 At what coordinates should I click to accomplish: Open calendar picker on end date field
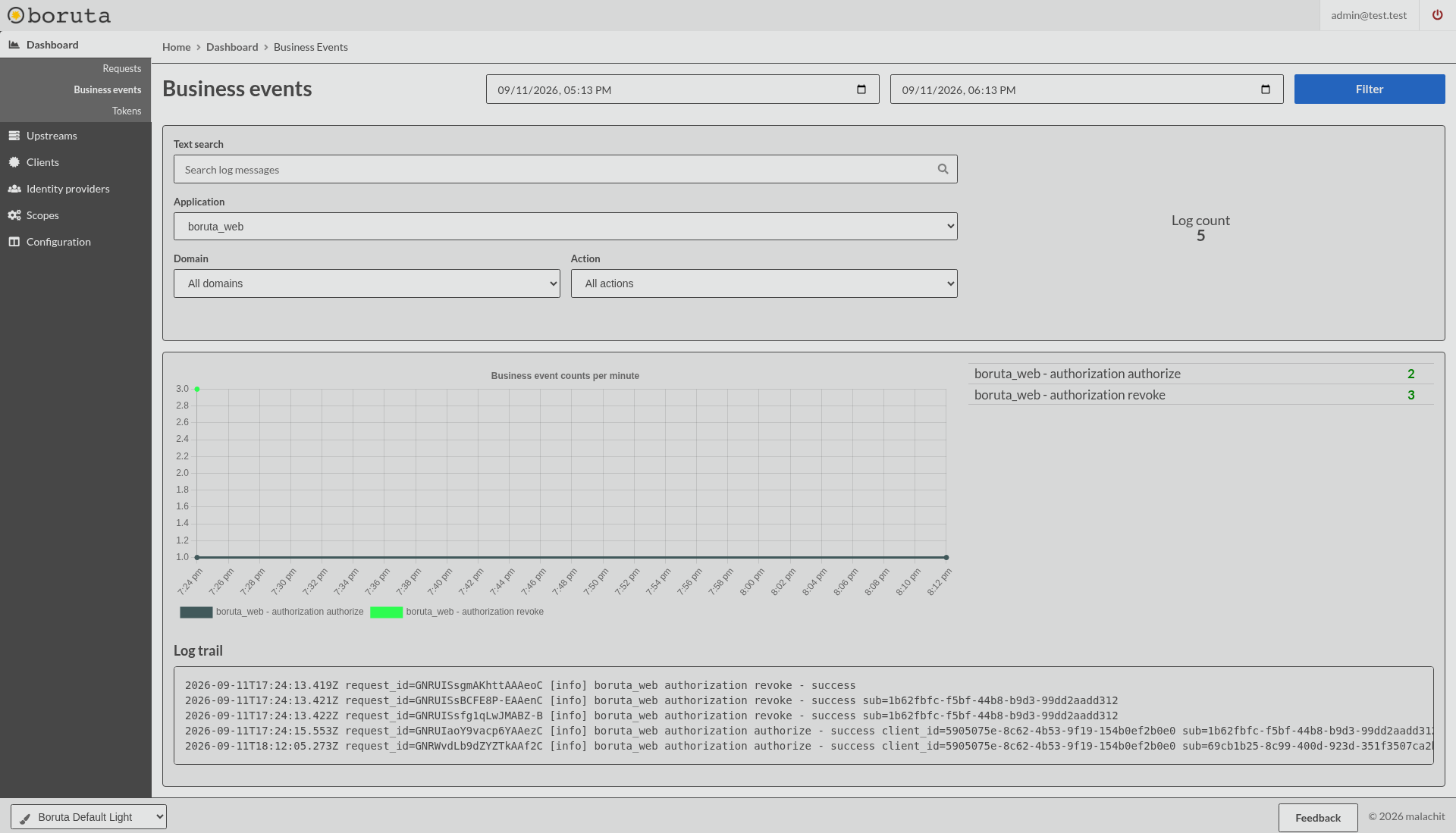tap(1266, 89)
